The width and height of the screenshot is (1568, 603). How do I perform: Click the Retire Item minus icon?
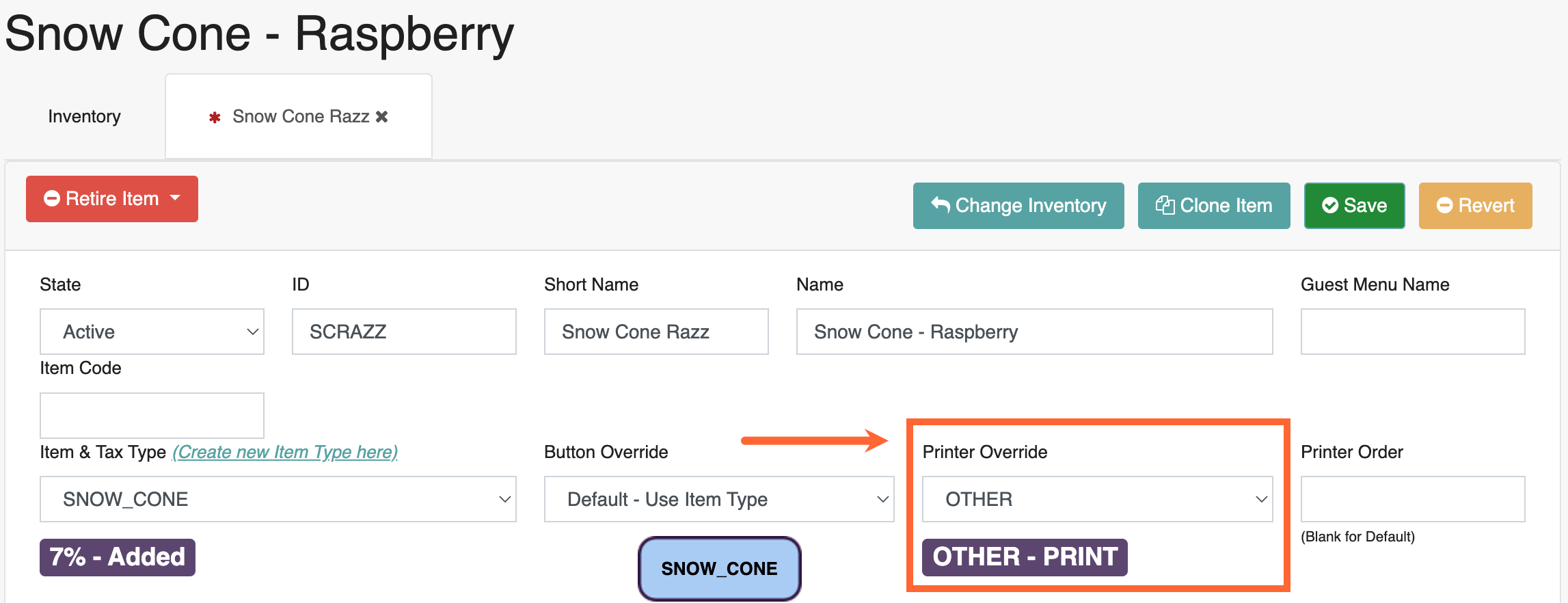pyautogui.click(x=52, y=198)
